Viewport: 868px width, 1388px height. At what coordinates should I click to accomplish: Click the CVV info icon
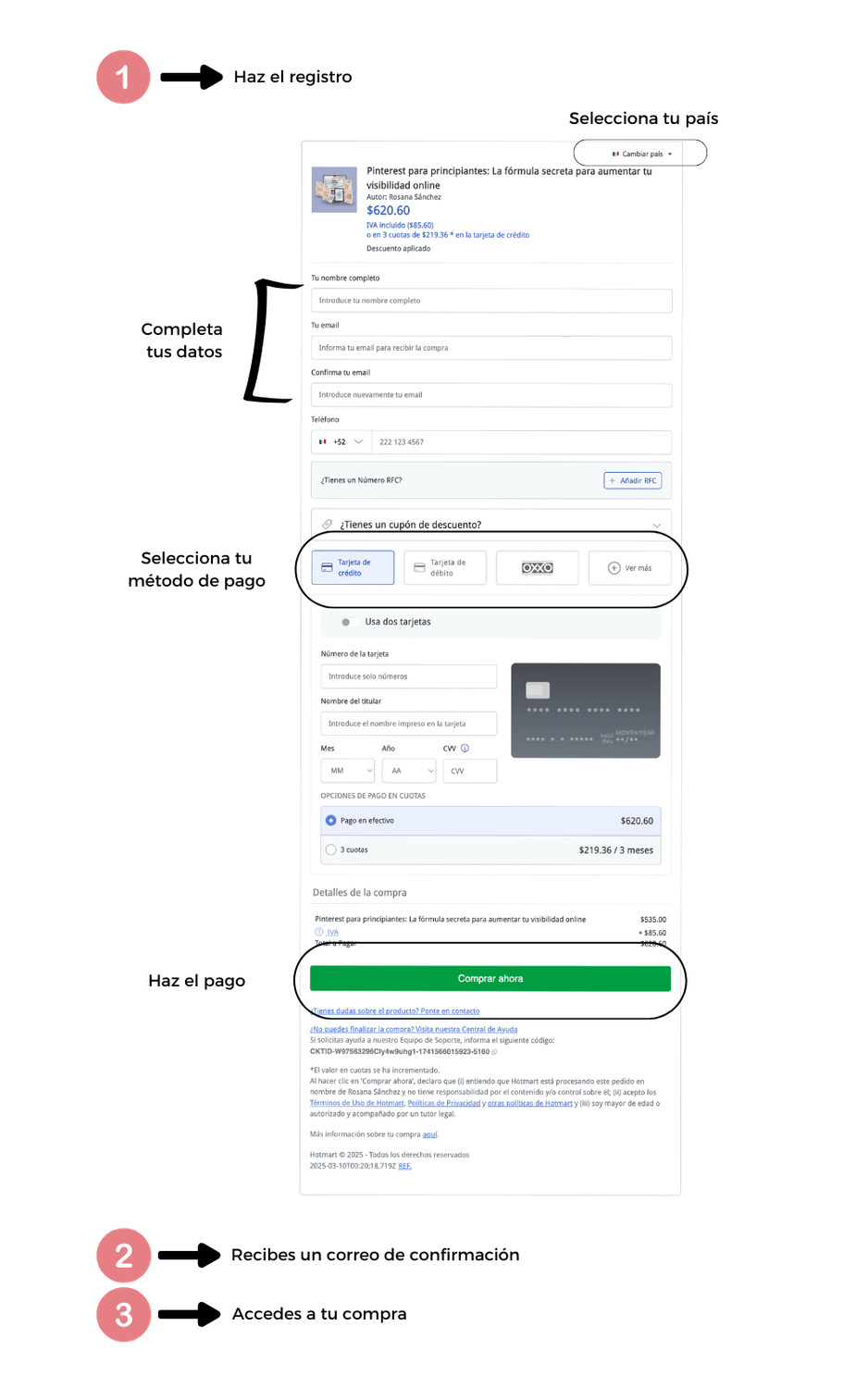point(465,749)
